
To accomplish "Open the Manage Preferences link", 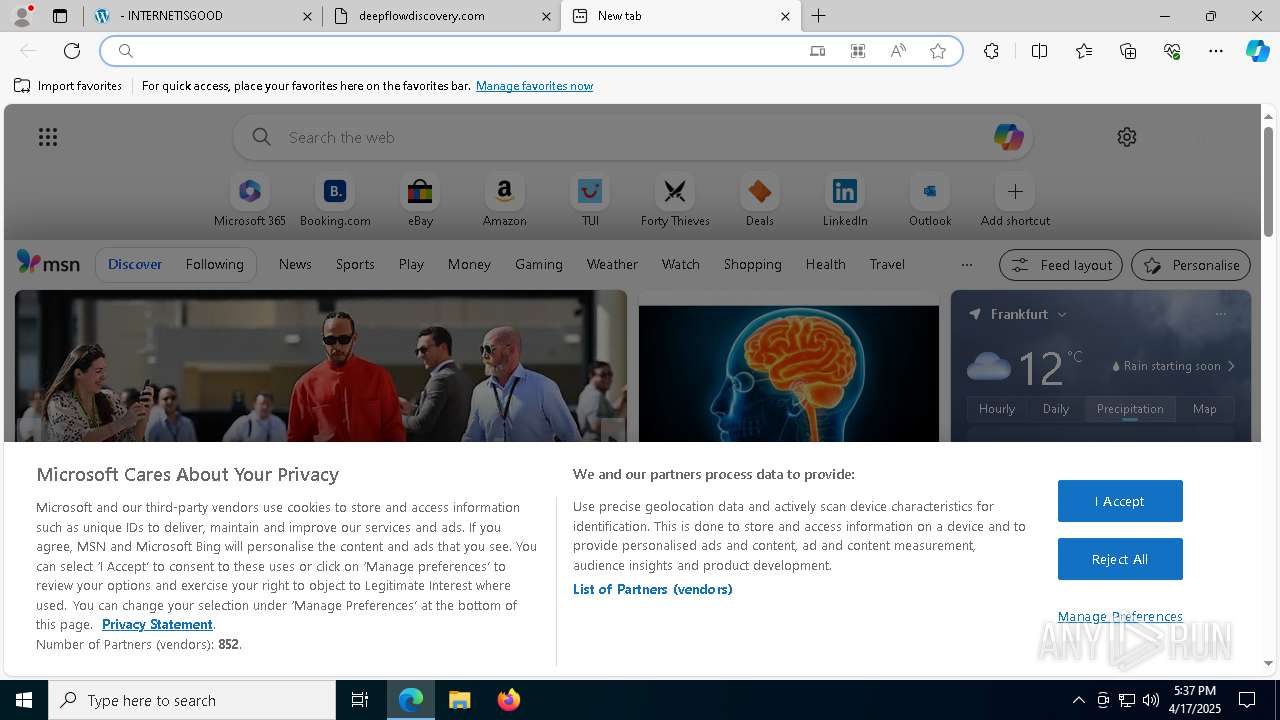I will point(1120,616).
